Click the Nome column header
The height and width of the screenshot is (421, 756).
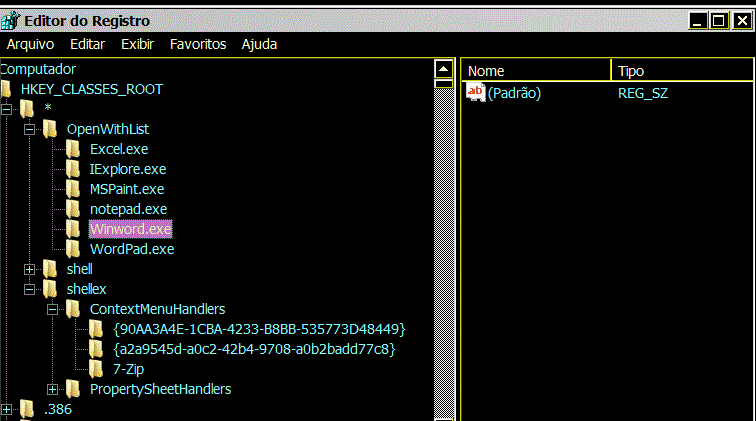coord(536,71)
